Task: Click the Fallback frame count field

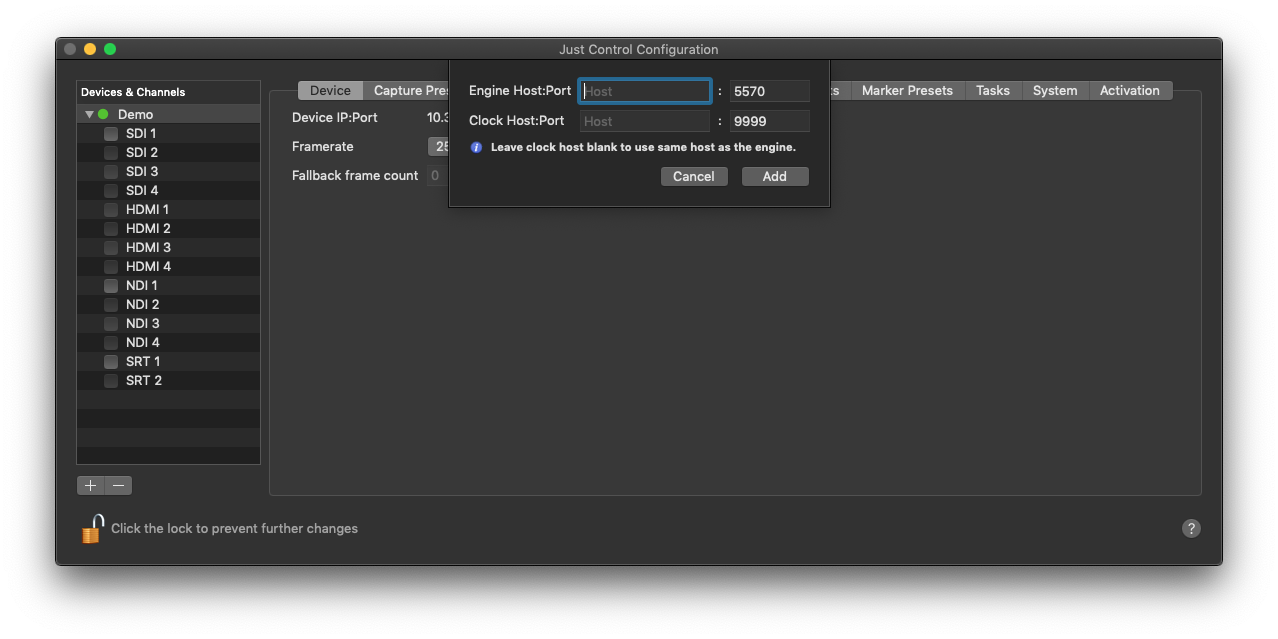Action: [x=438, y=175]
